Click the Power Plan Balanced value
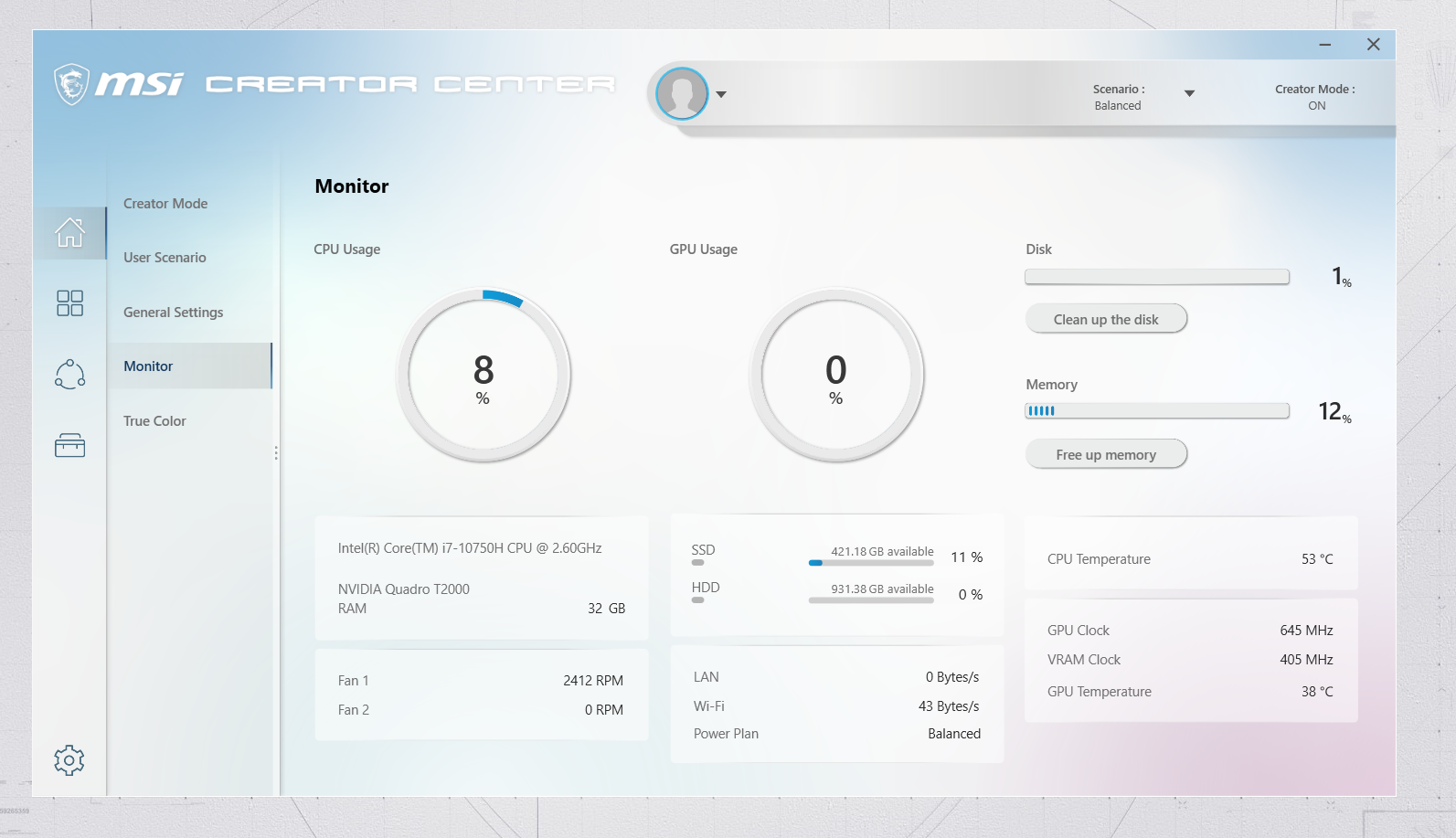 954,734
